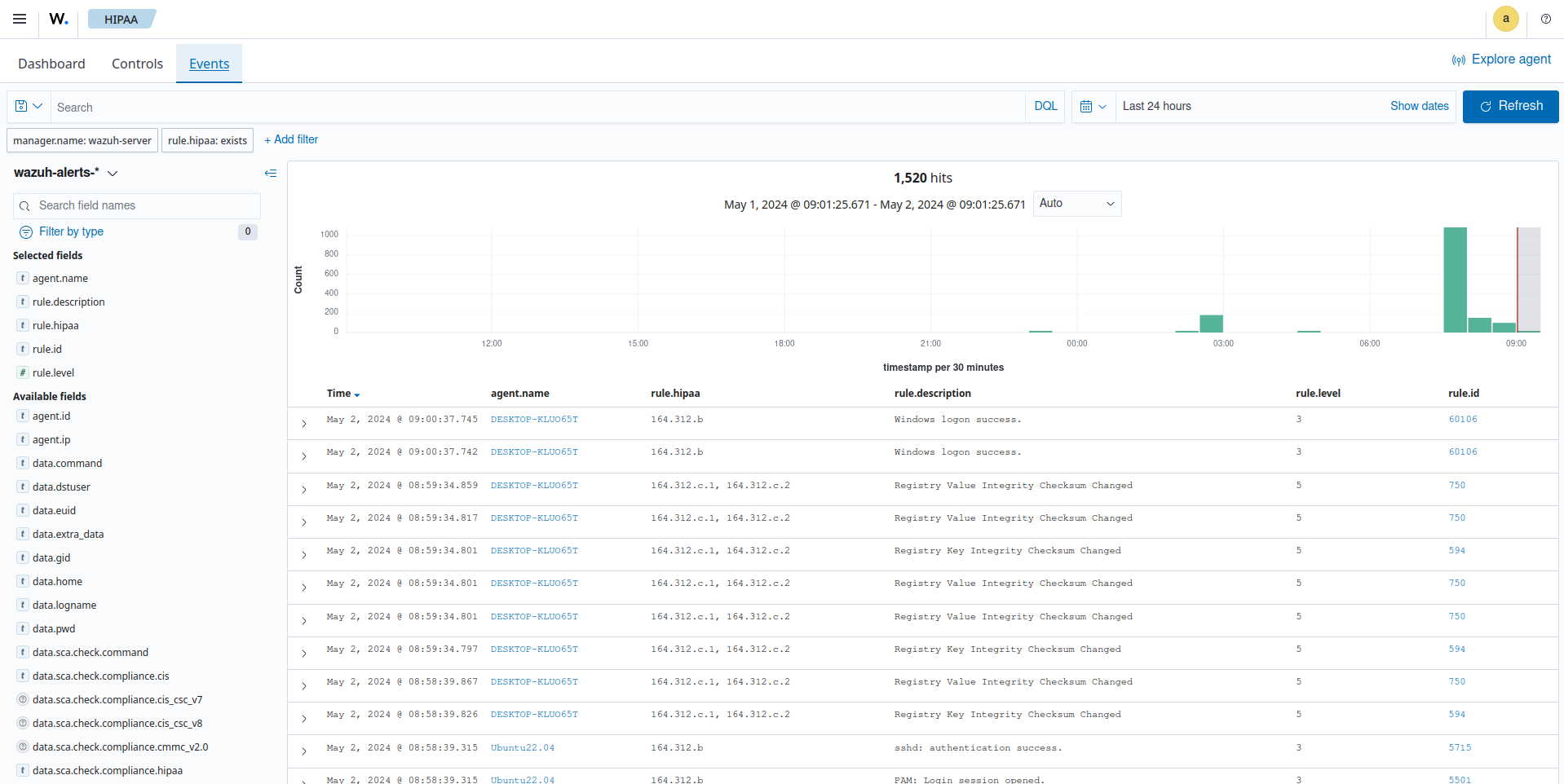1564x784 pixels.
Task: Click the tallest green histogram bar
Action: [1455, 280]
